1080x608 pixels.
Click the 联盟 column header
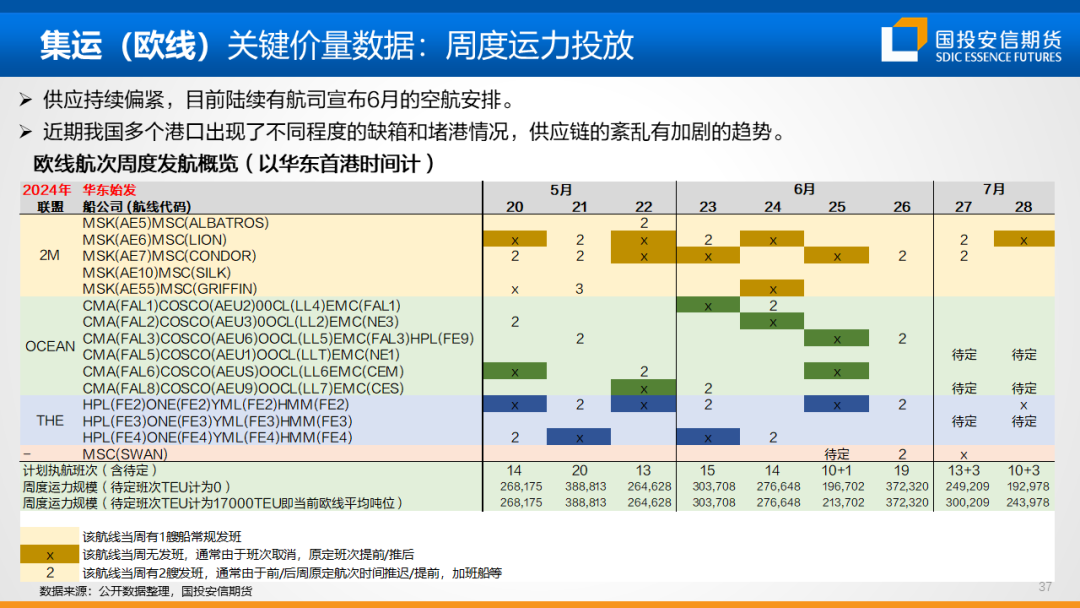[50, 207]
